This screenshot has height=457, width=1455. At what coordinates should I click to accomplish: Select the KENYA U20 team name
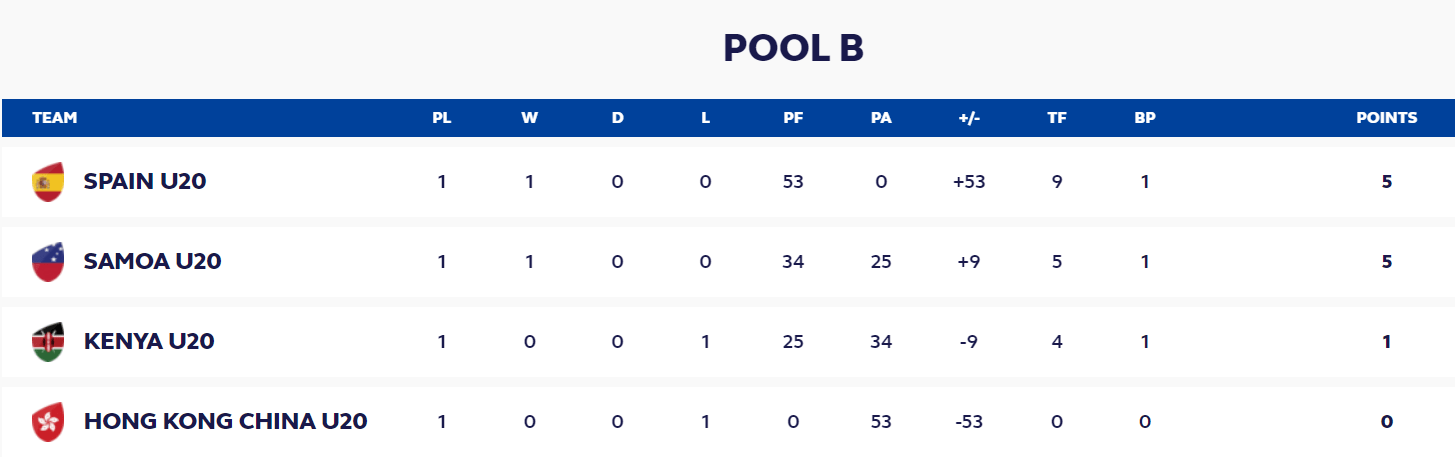[149, 342]
